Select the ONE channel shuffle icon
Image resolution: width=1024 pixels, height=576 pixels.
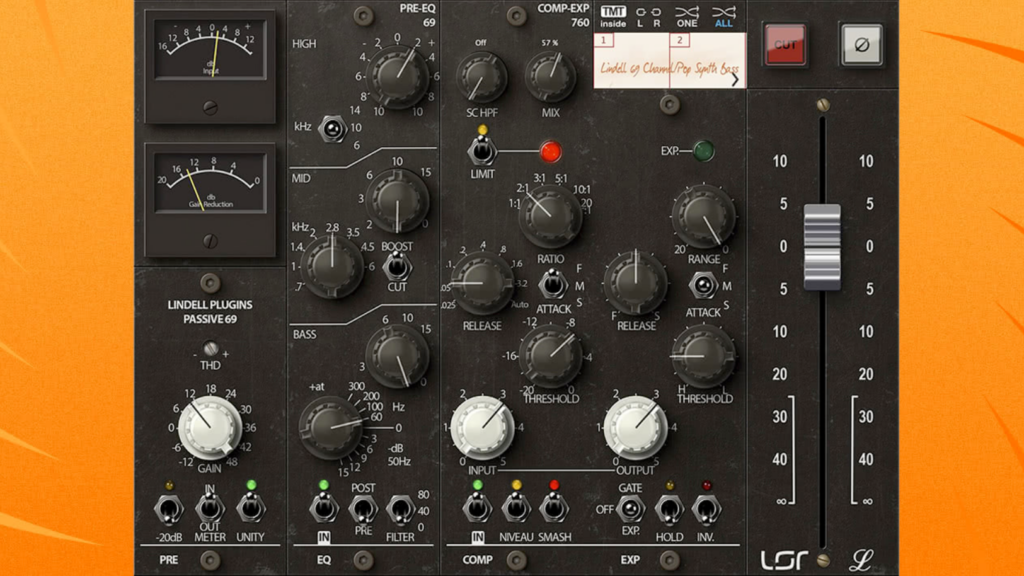point(686,16)
